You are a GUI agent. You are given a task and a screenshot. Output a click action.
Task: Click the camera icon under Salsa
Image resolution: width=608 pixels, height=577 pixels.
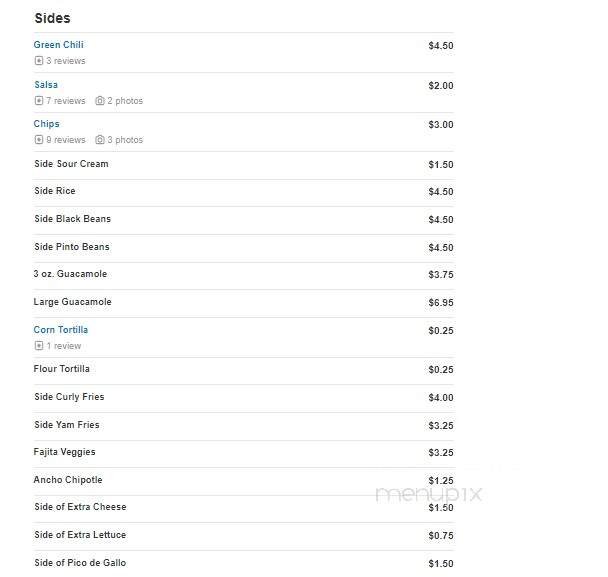(100, 101)
